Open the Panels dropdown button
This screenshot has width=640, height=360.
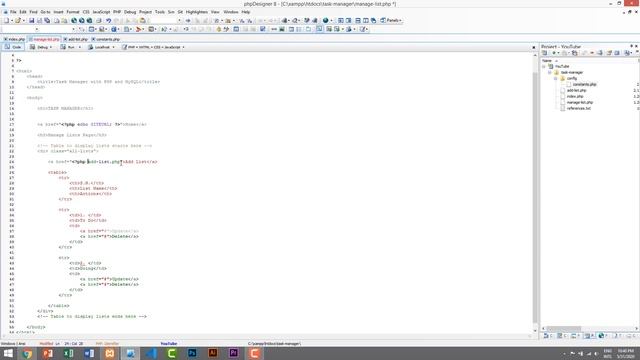[391, 20]
